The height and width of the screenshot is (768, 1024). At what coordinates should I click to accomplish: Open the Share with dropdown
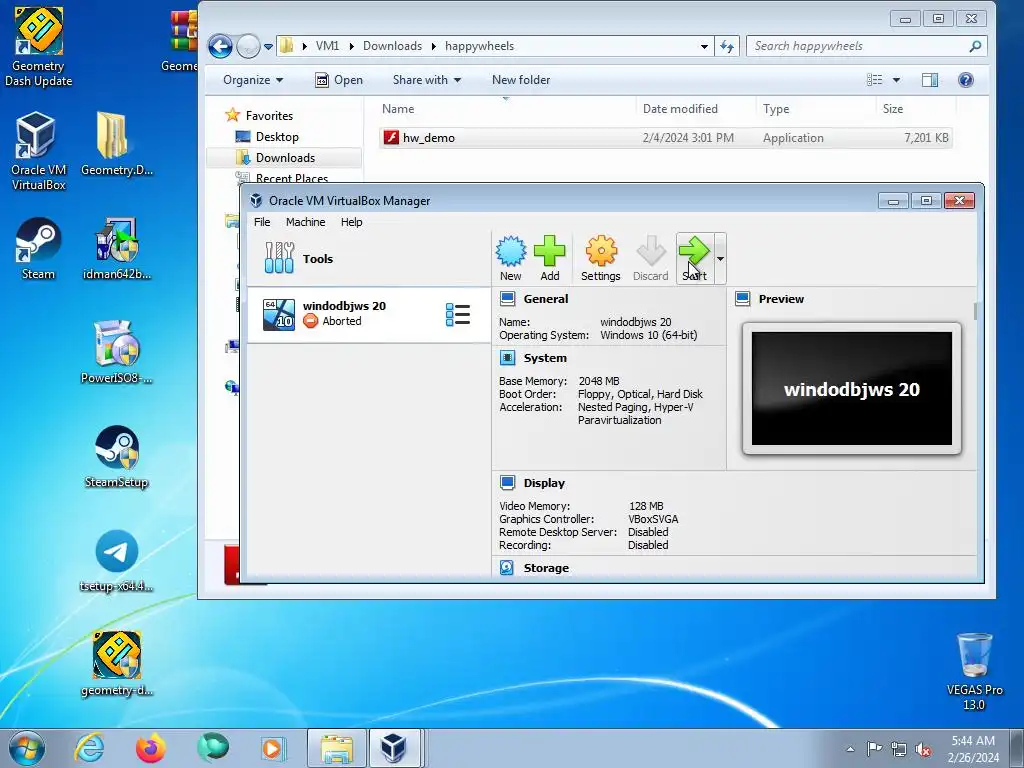pos(426,80)
